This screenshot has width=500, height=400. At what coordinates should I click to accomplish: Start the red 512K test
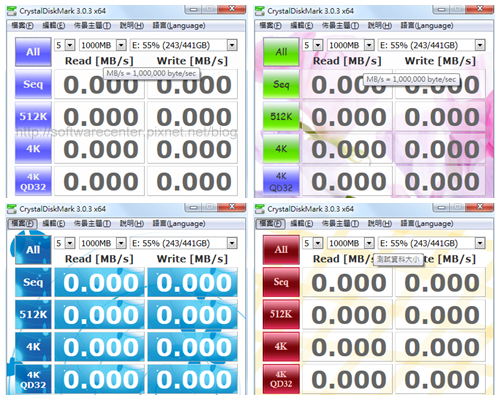point(281,314)
